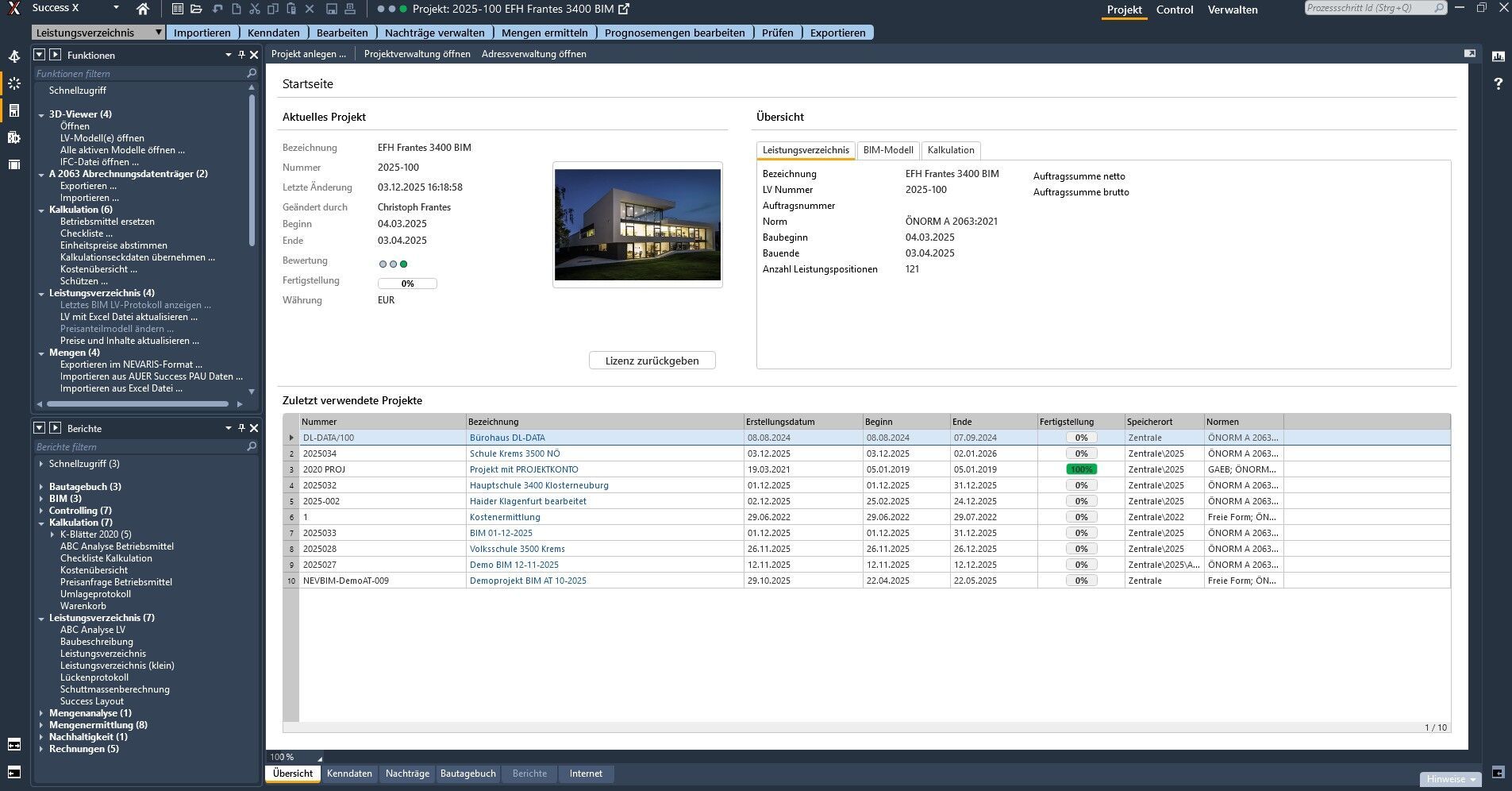Open the Success X application dropdown

[116, 8]
